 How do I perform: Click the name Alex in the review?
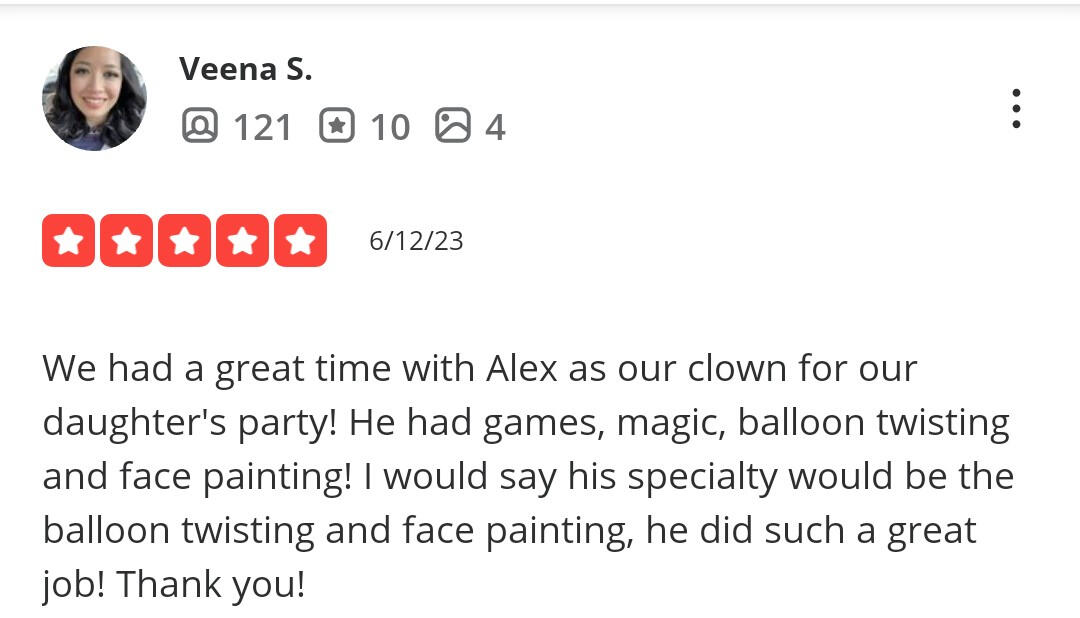(x=522, y=369)
